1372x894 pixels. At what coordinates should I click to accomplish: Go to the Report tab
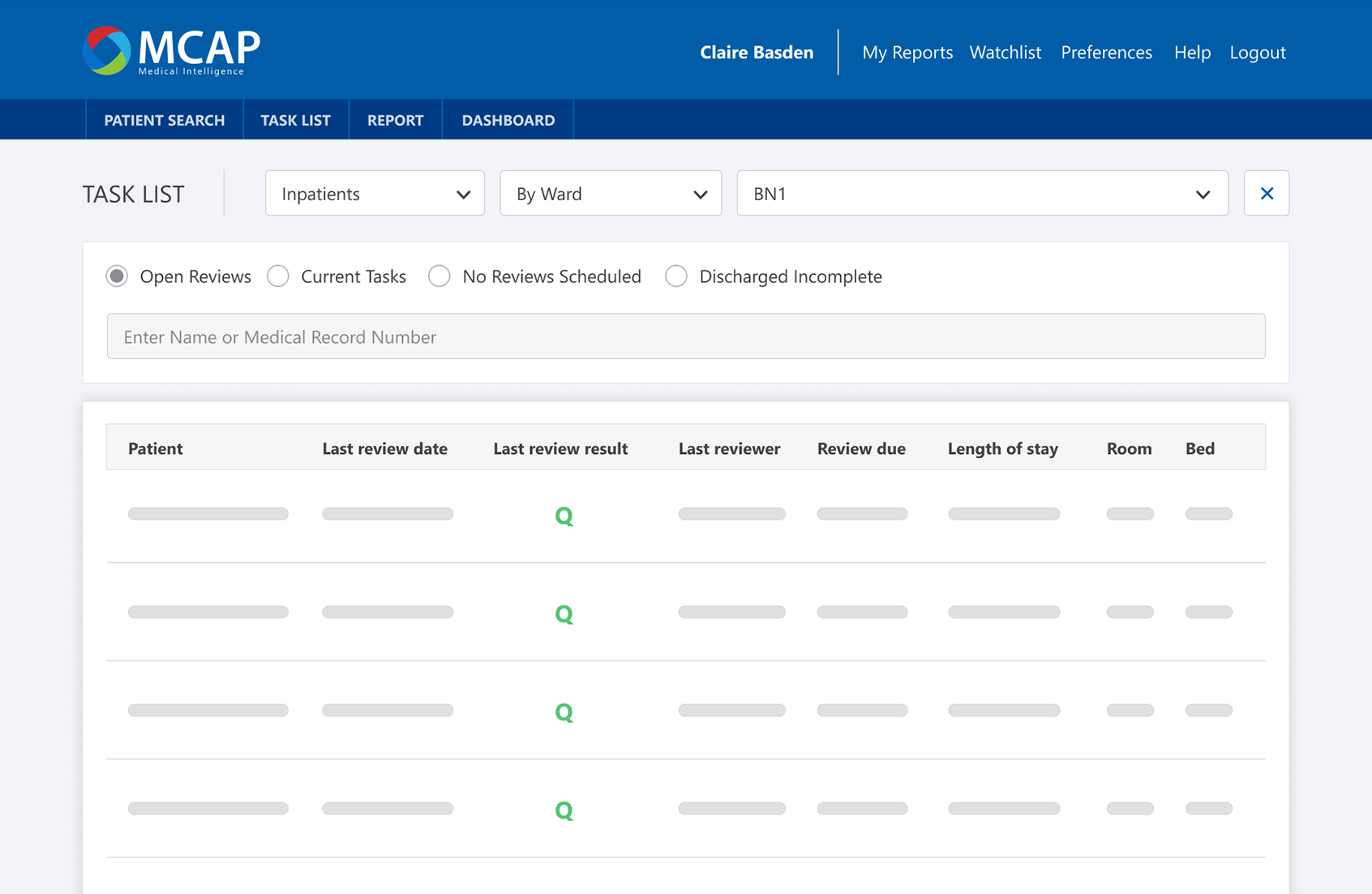click(x=396, y=120)
